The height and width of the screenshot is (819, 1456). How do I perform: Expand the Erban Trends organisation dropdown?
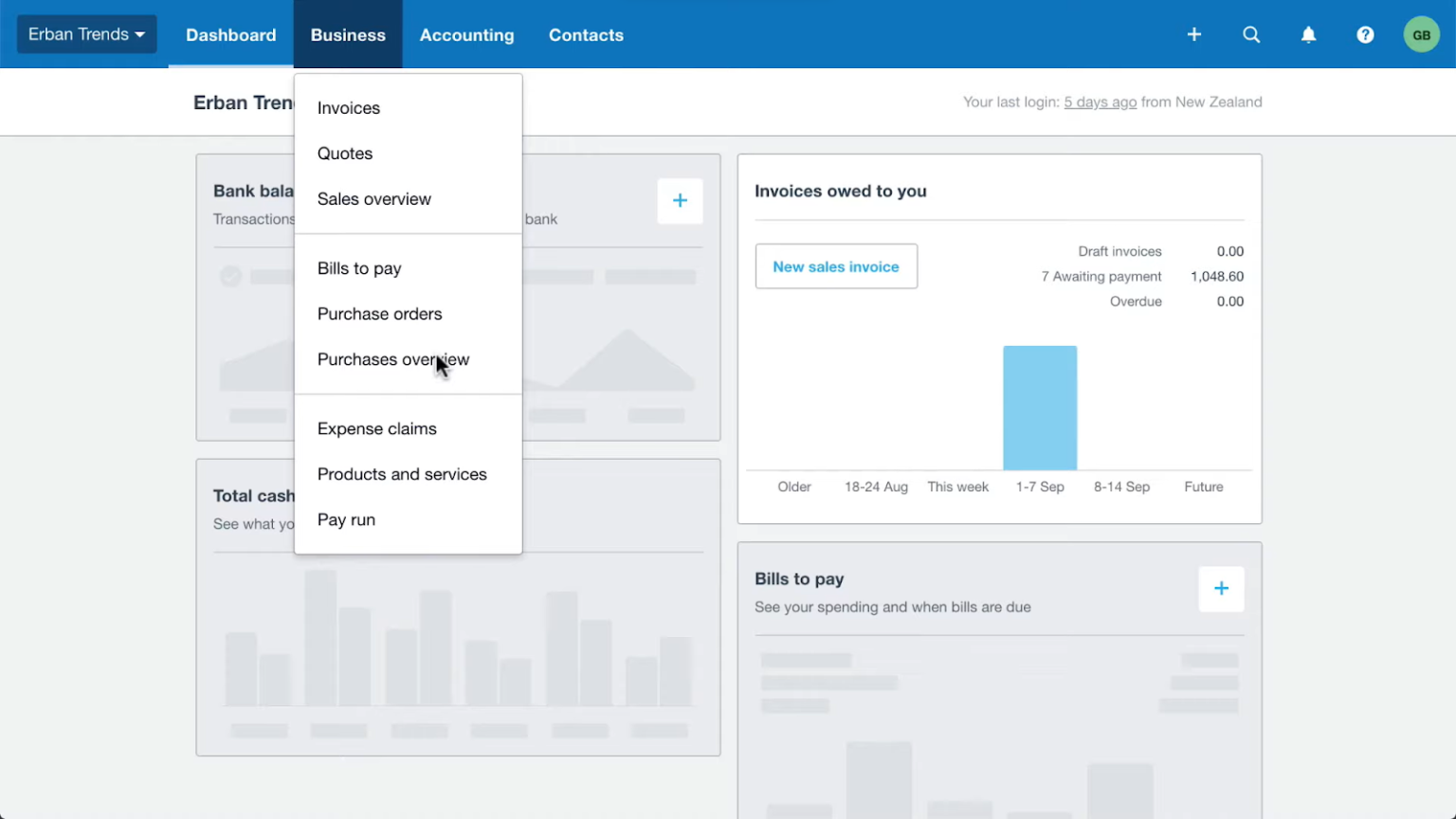(x=86, y=33)
